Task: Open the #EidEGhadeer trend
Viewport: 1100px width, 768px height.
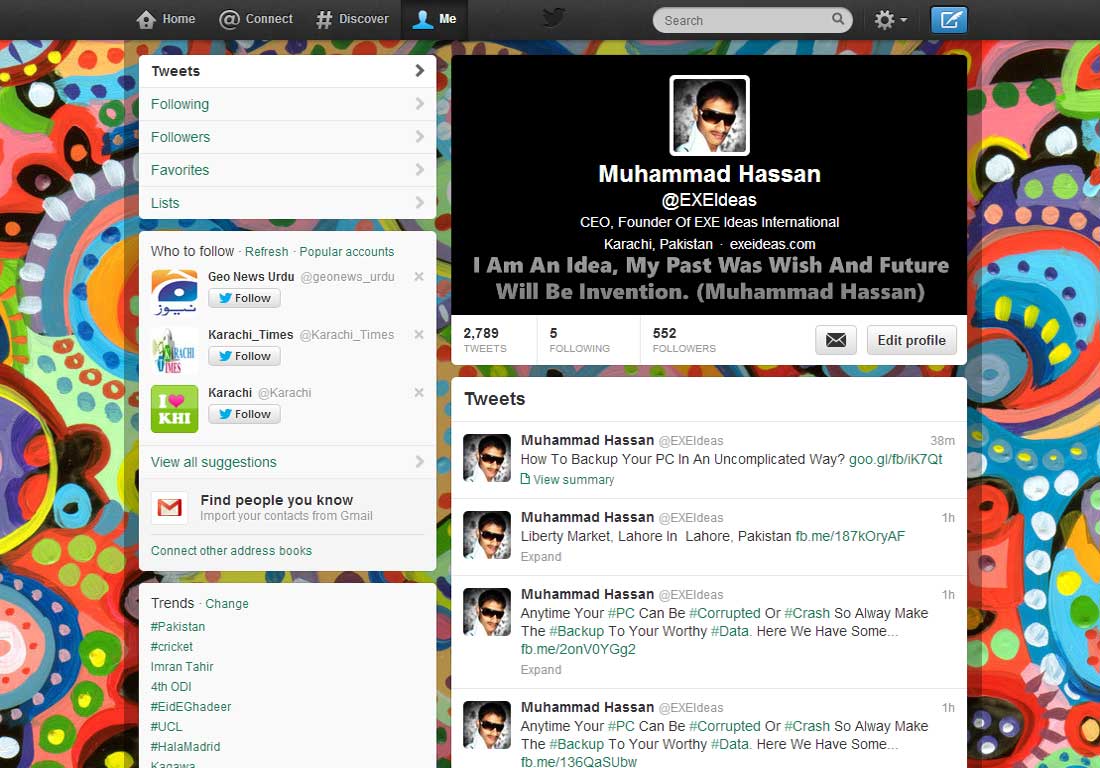Action: [191, 707]
